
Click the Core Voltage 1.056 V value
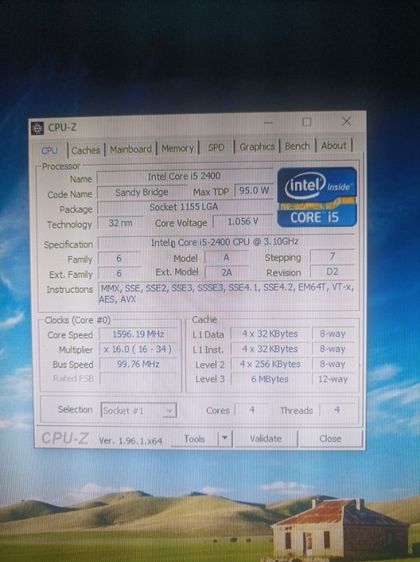243,222
